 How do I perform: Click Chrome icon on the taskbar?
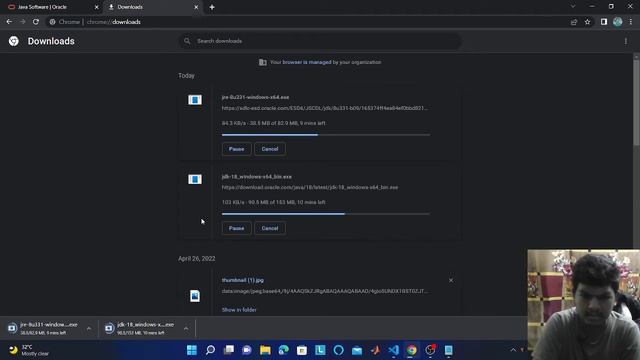412,350
